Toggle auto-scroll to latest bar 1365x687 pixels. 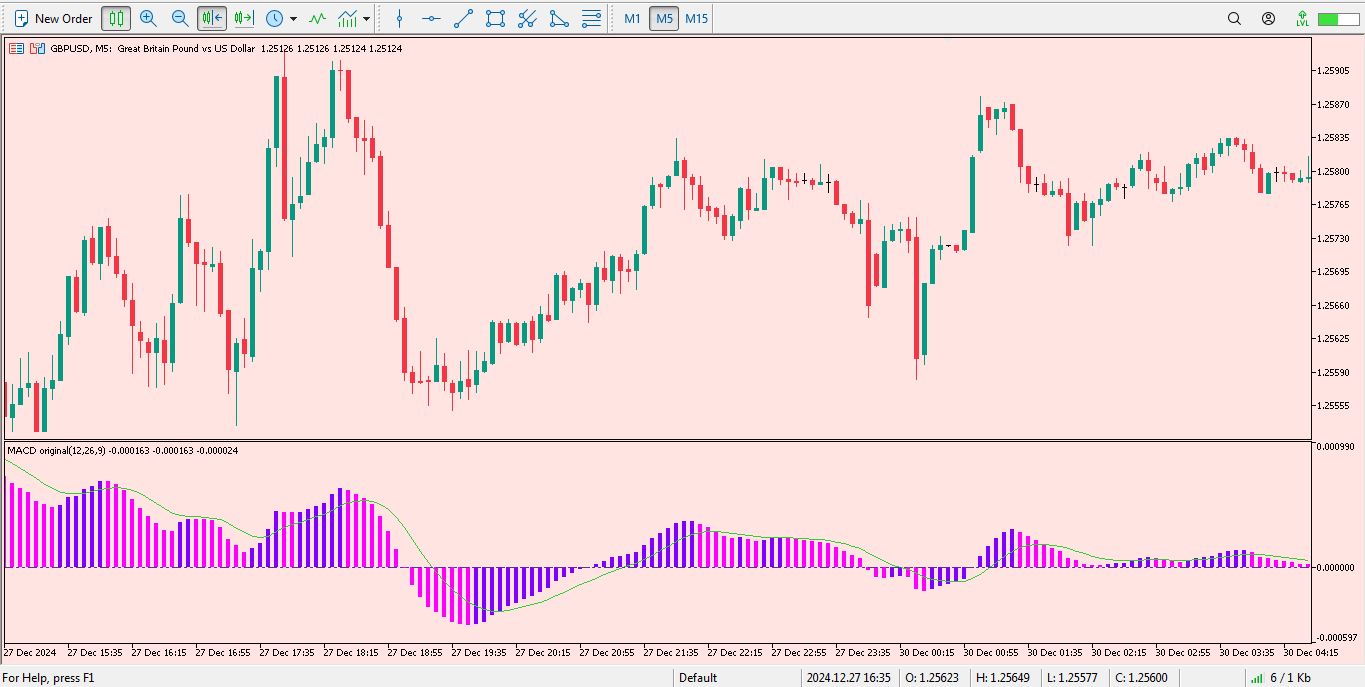click(x=212, y=18)
